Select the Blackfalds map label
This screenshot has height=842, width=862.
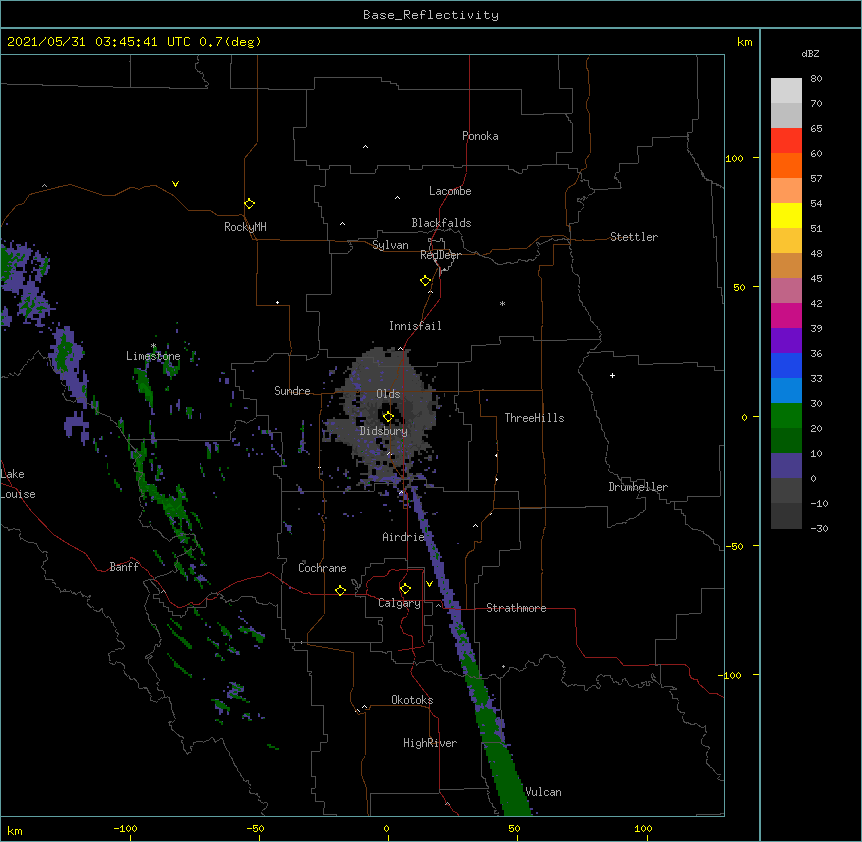pos(441,223)
